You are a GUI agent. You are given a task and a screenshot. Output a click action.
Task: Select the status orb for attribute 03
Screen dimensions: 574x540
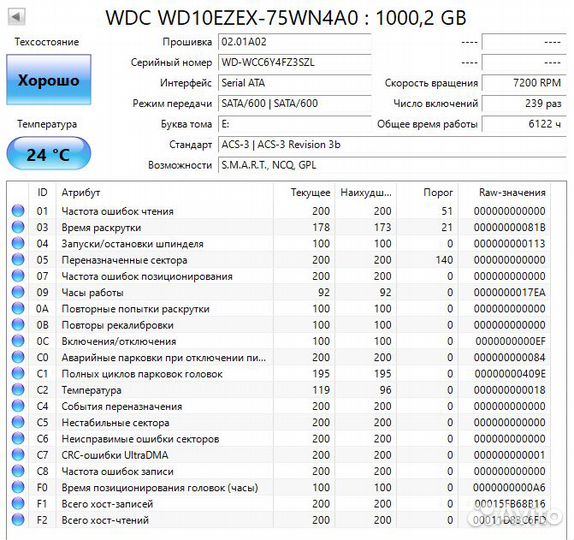(18, 227)
